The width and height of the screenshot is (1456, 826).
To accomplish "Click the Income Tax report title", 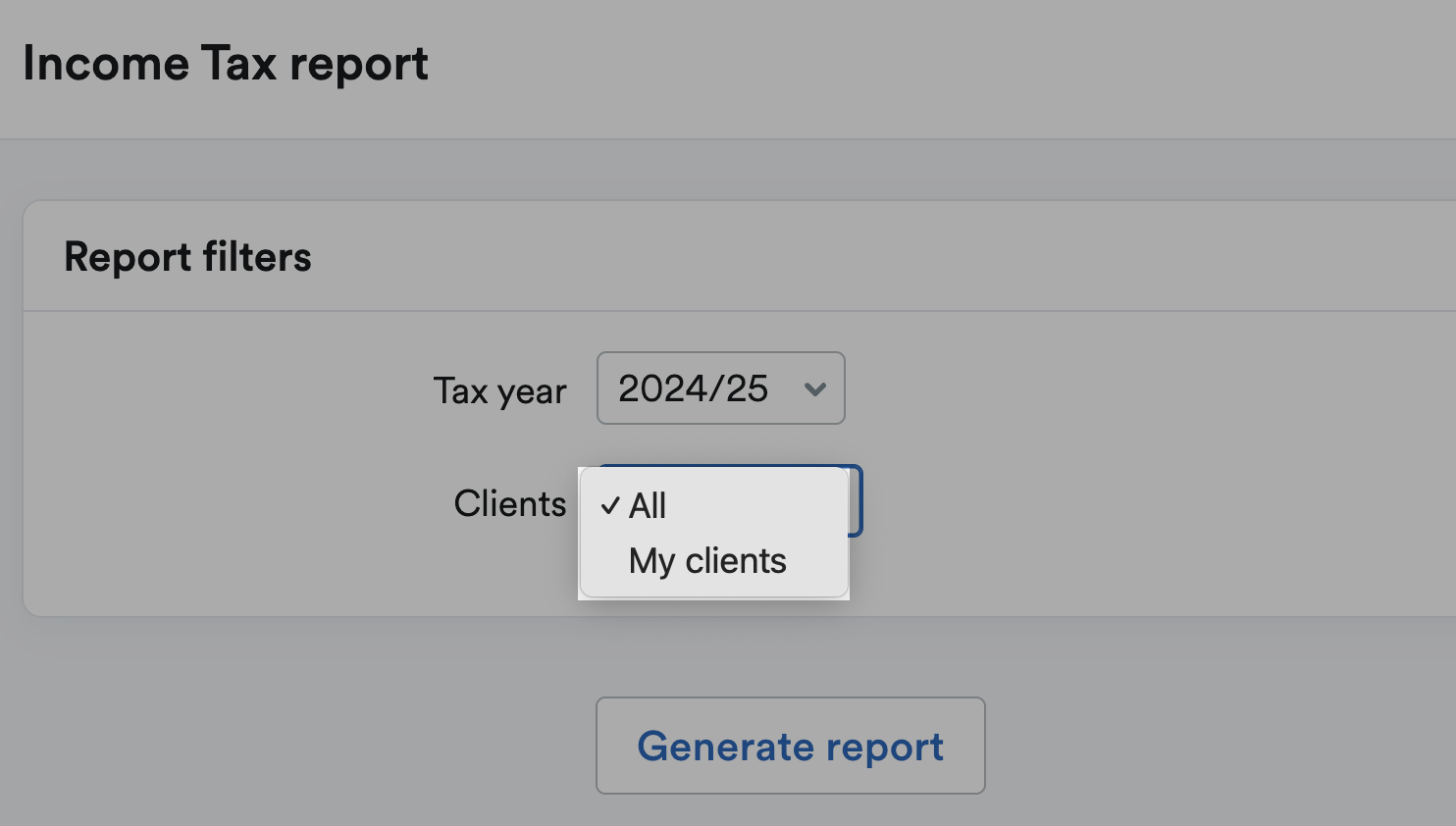I will 226,65.
